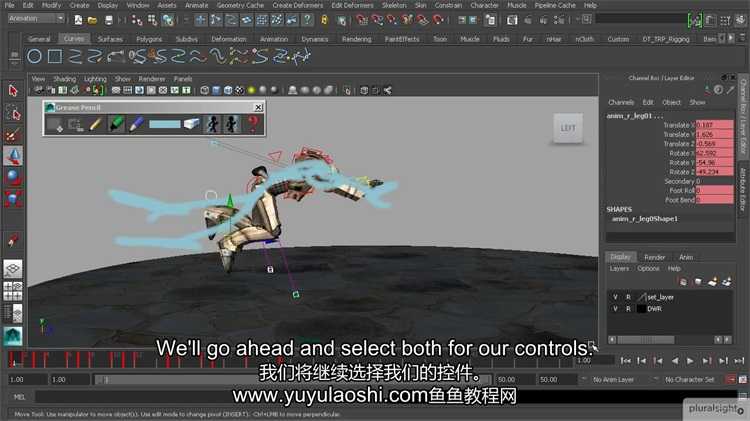
Task: Switch to Render layer tab
Action: click(654, 257)
